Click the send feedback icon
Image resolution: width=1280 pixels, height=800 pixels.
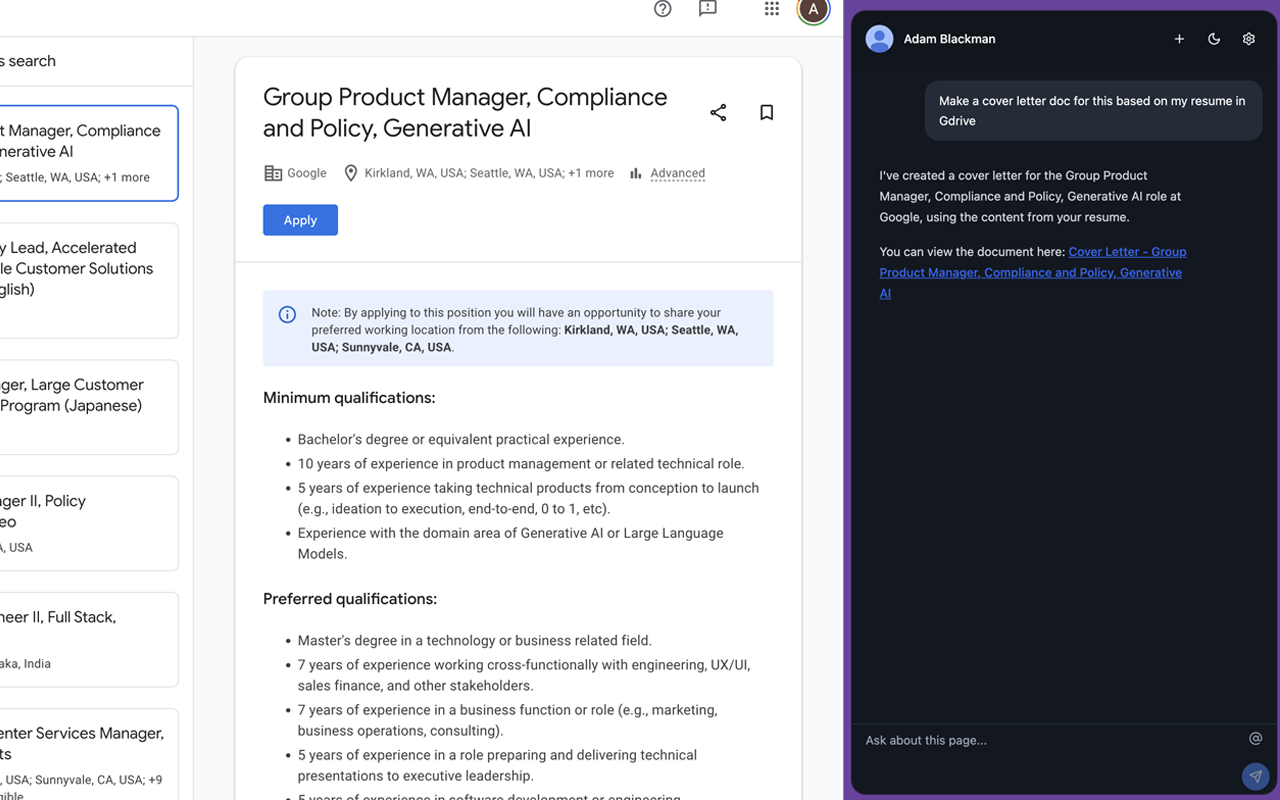click(708, 9)
